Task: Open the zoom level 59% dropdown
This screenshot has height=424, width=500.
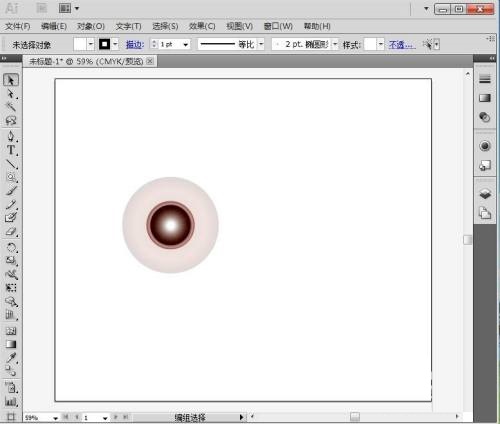Action: (x=55, y=418)
